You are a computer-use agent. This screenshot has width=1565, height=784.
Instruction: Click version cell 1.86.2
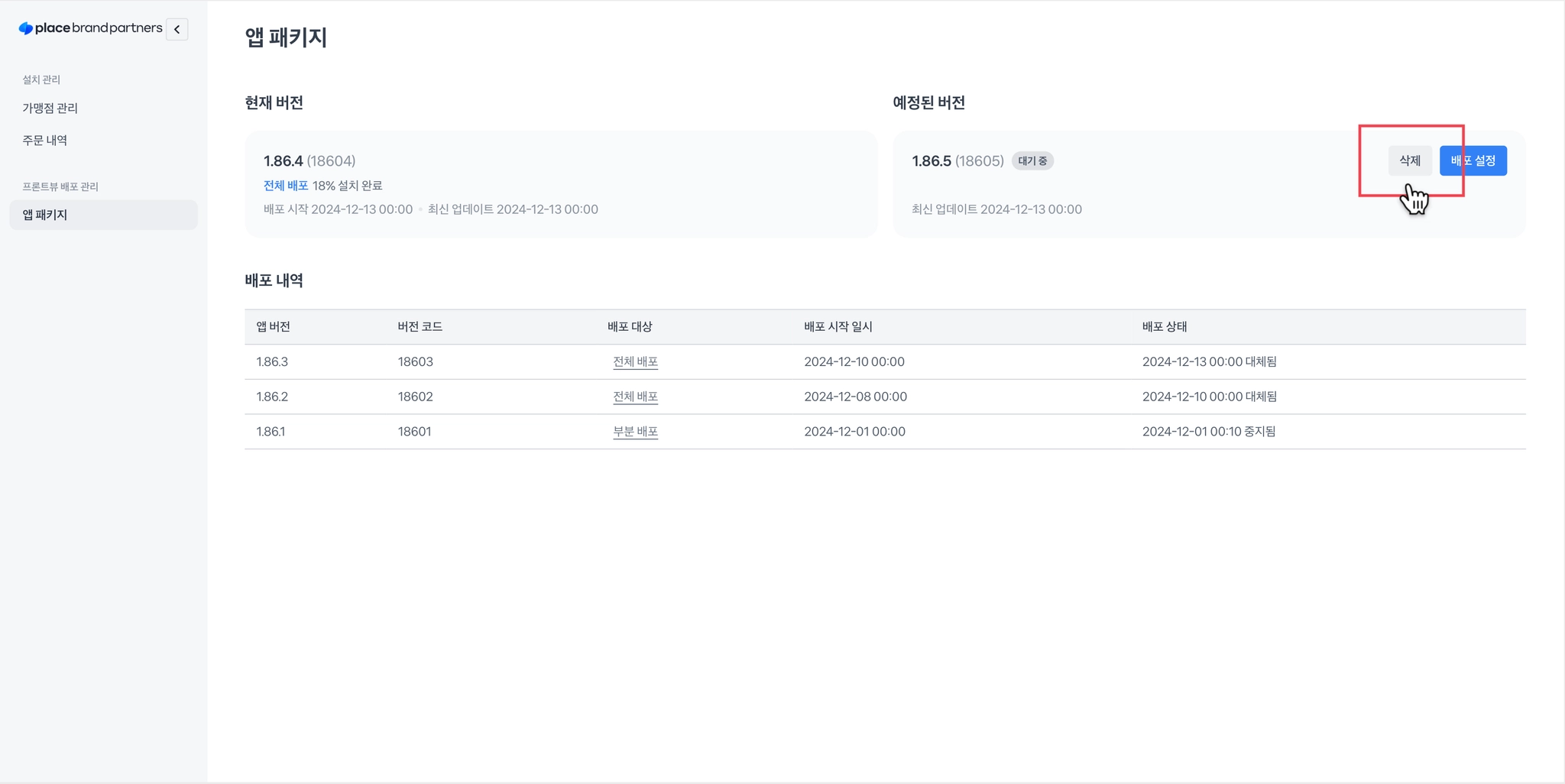272,397
